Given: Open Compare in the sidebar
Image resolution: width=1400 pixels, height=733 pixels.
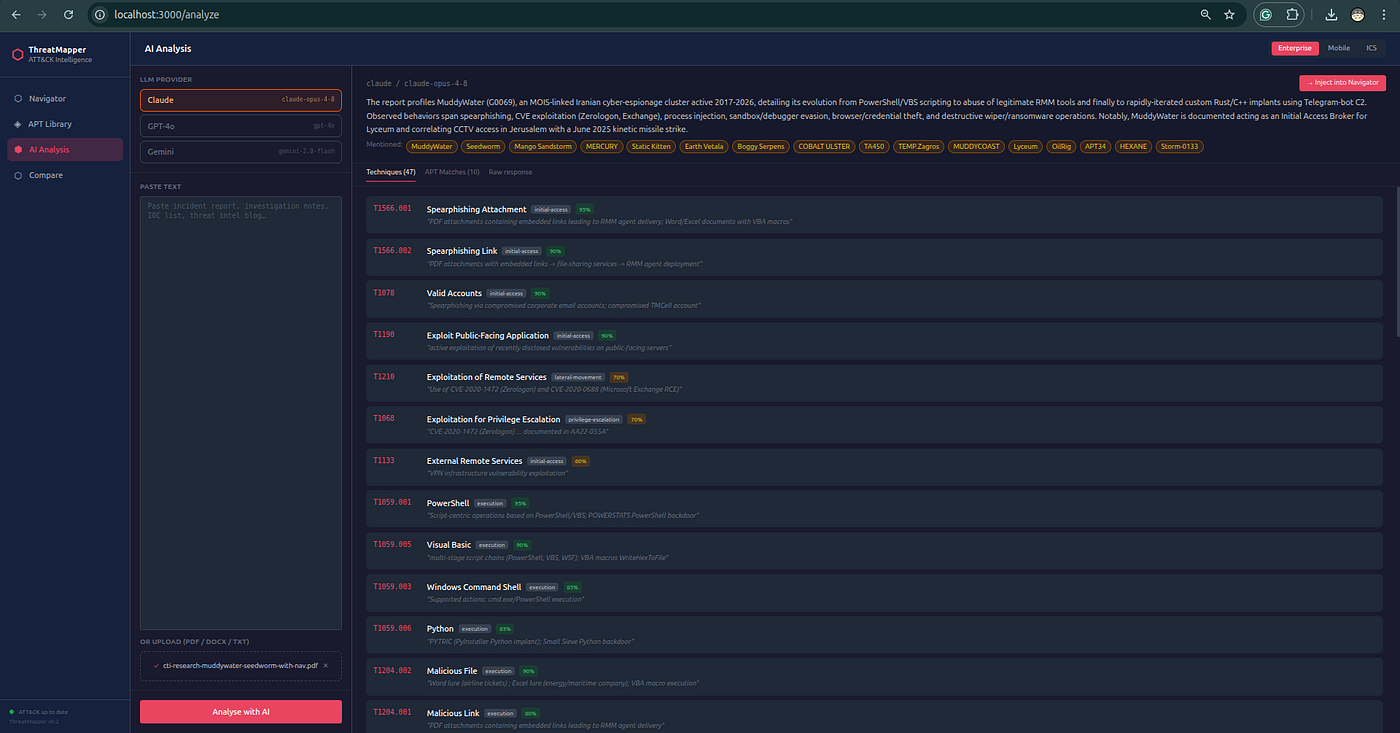Looking at the screenshot, I should [65, 175].
